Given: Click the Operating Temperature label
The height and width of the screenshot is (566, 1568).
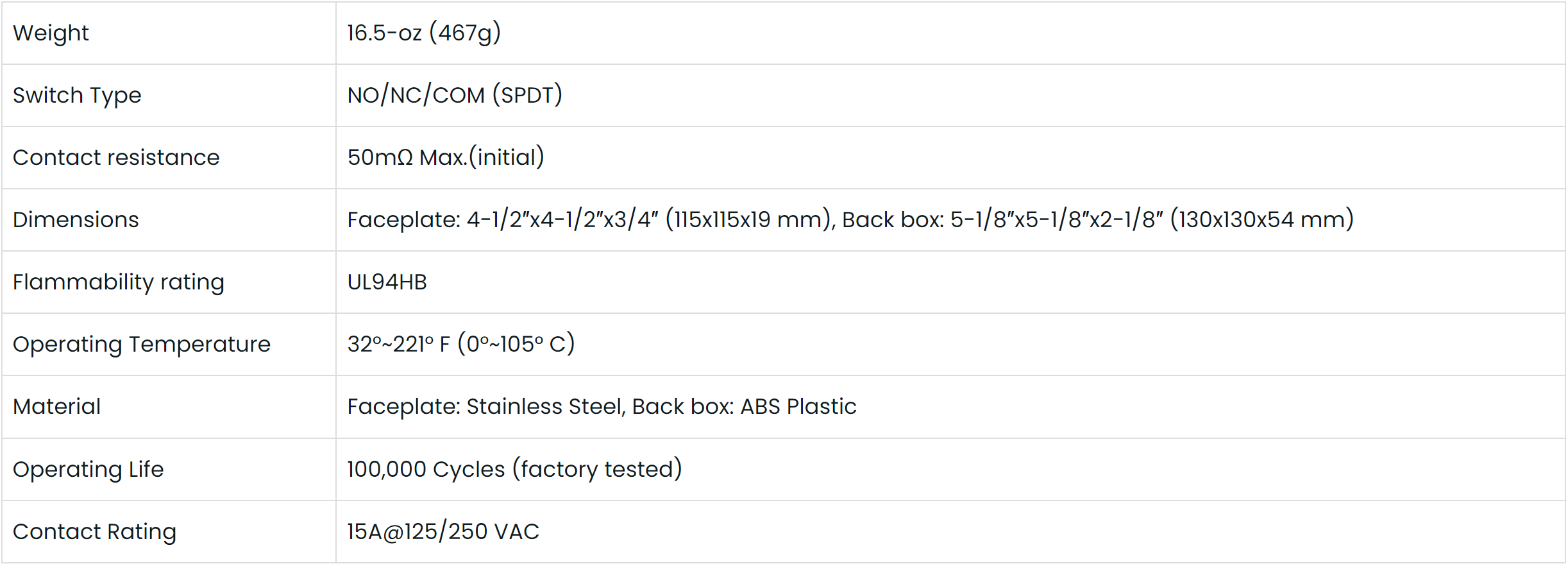Looking at the screenshot, I should (142, 344).
